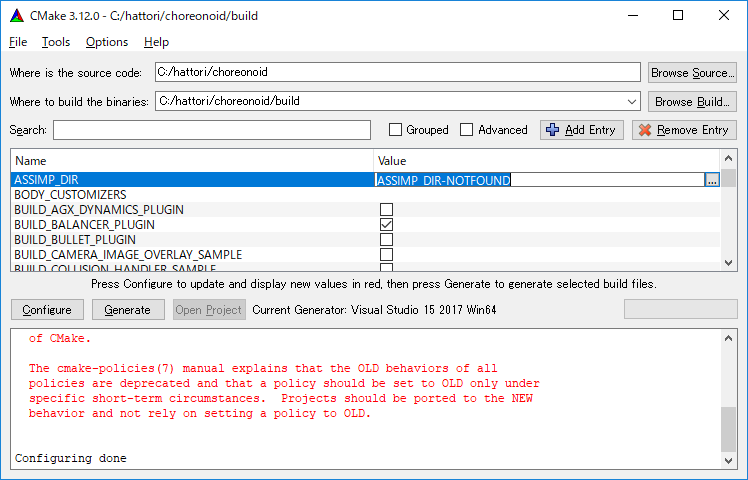Toggle the Advanced checkbox
748x480 pixels.
coord(468,130)
